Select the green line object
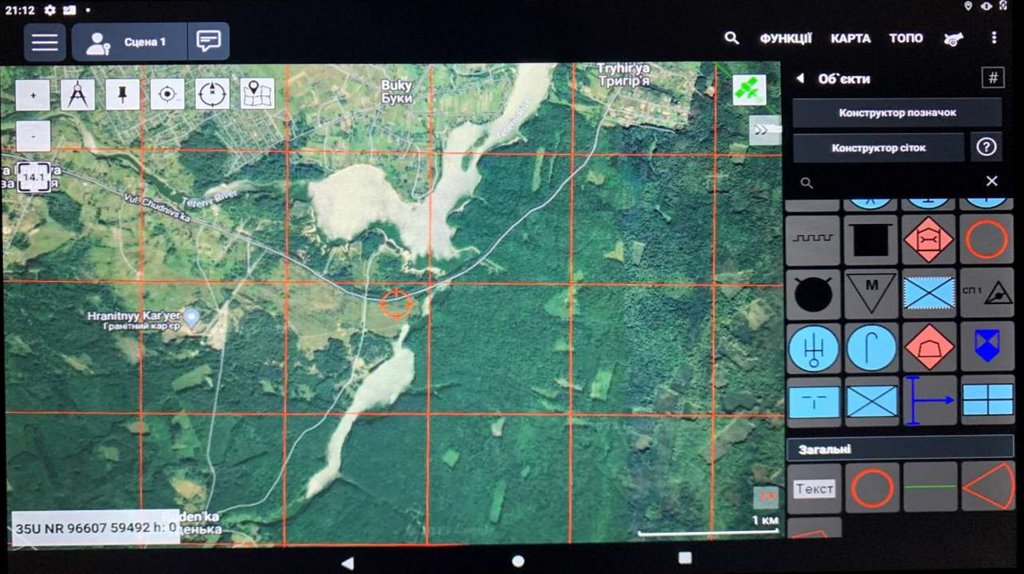The height and width of the screenshot is (574, 1024). click(930, 488)
